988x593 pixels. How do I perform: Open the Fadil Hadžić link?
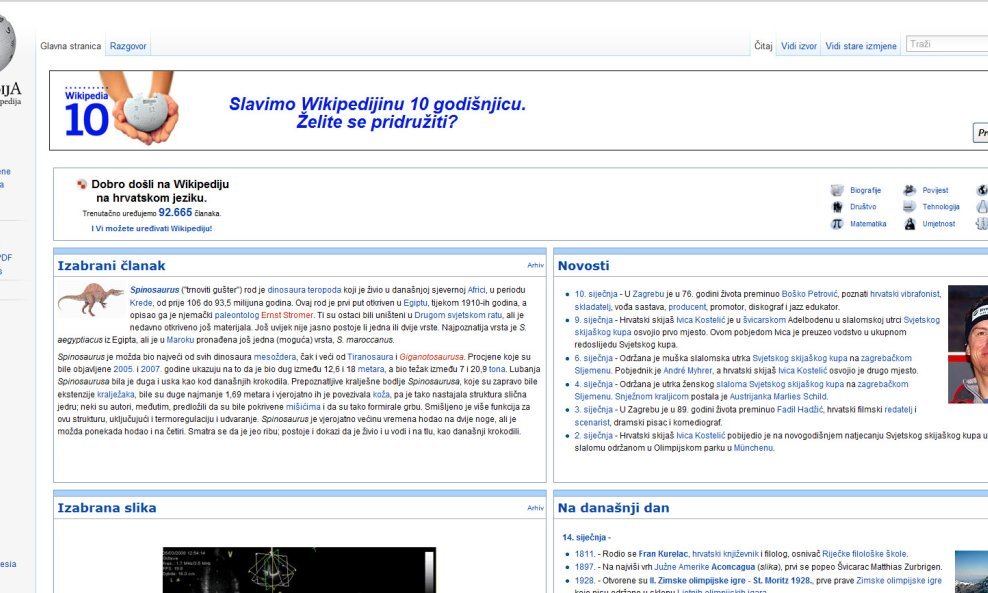click(800, 410)
